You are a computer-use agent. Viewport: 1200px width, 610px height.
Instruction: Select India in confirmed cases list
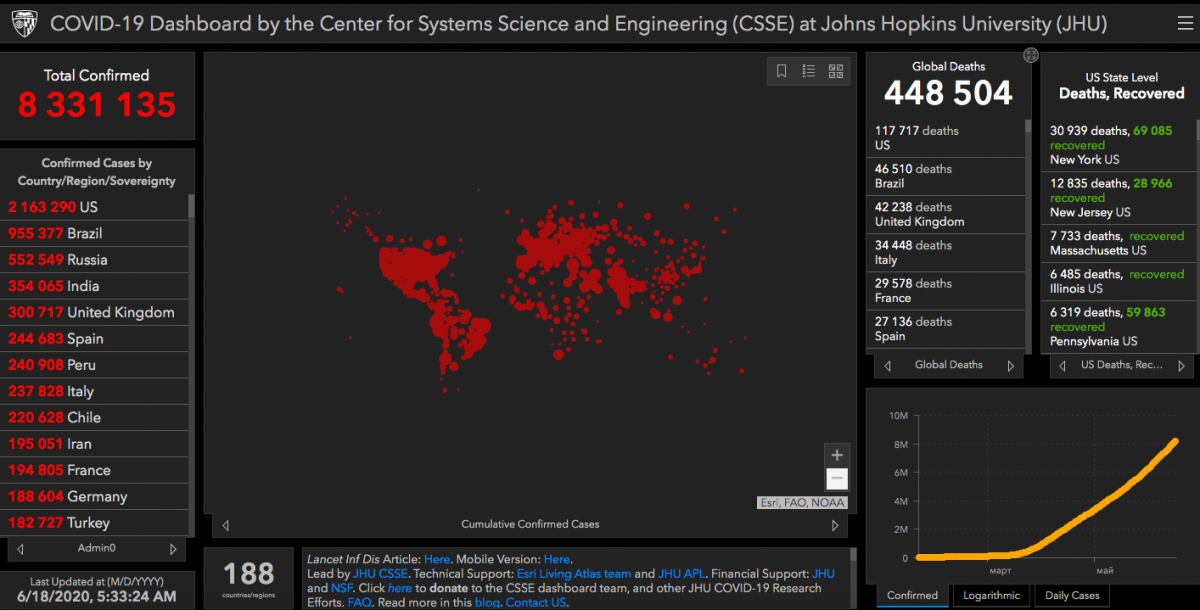click(94, 286)
